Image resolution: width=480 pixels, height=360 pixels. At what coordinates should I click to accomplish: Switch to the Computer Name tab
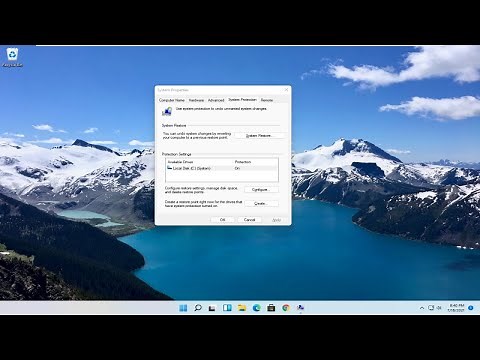(x=172, y=100)
